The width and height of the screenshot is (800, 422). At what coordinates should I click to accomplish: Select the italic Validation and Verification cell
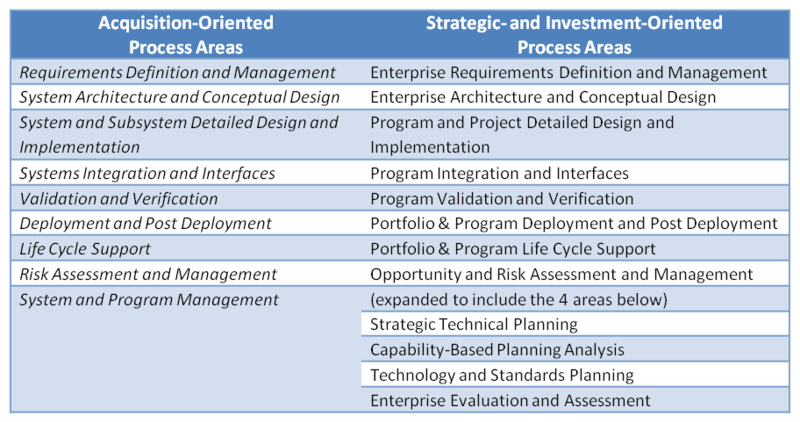186,198
